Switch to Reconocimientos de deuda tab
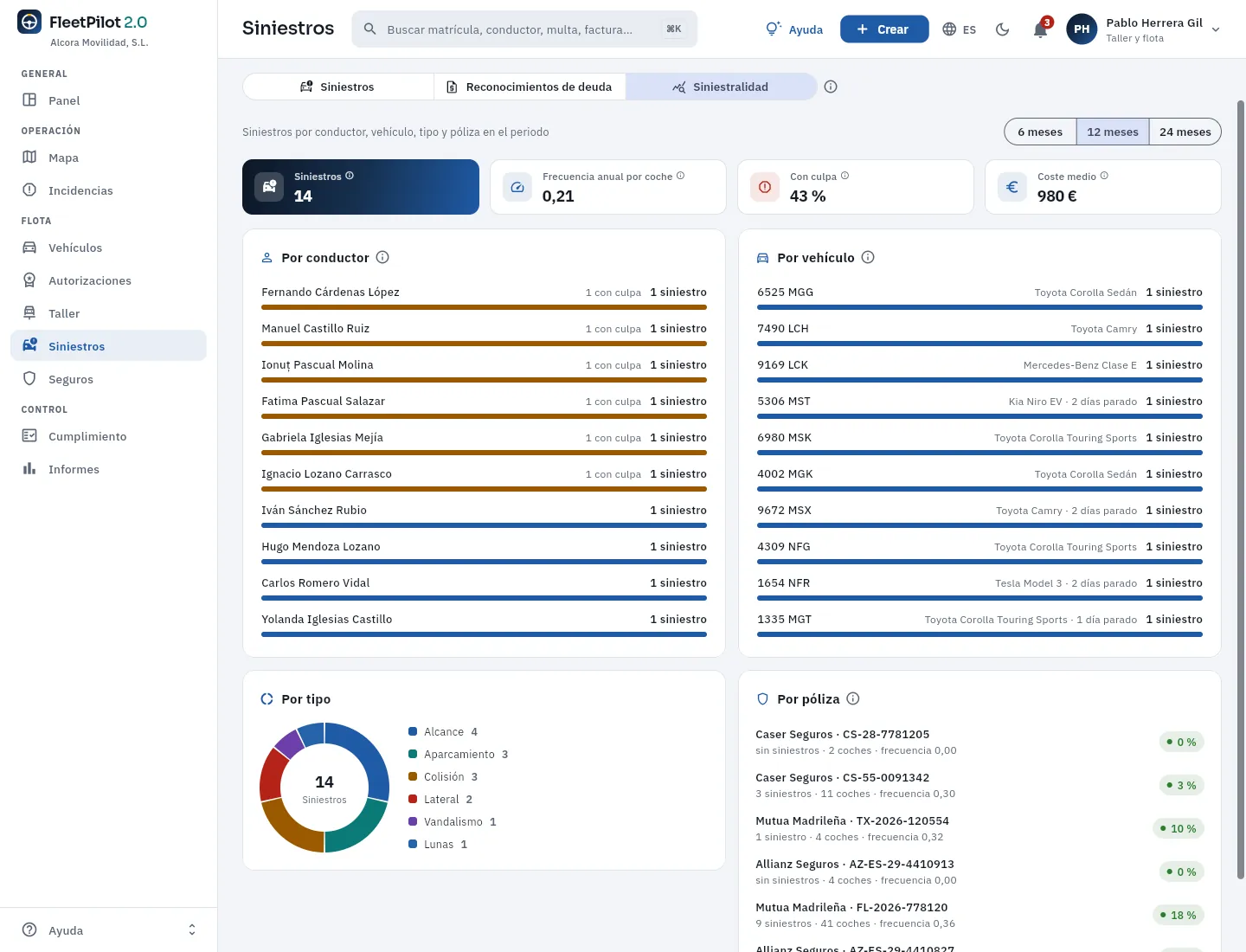1246x952 pixels. coord(529,87)
